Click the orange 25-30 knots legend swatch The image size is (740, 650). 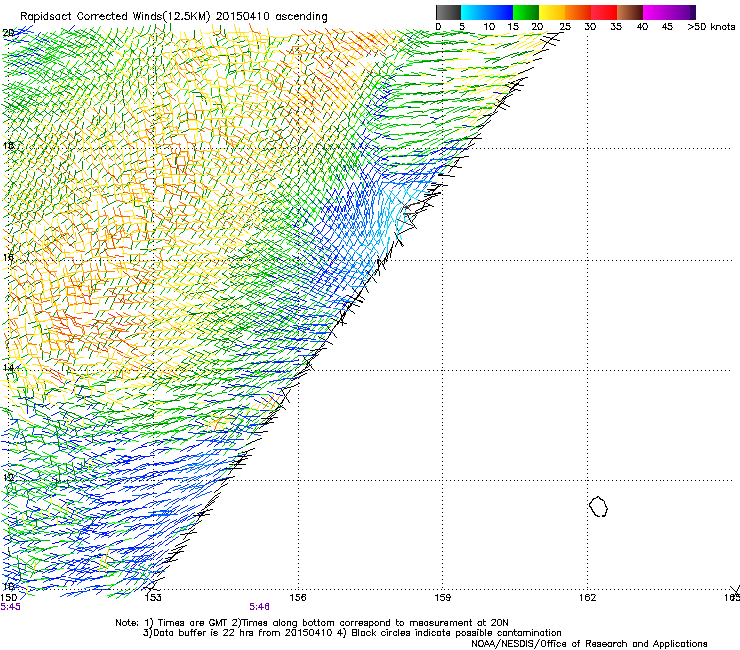[578, 12]
